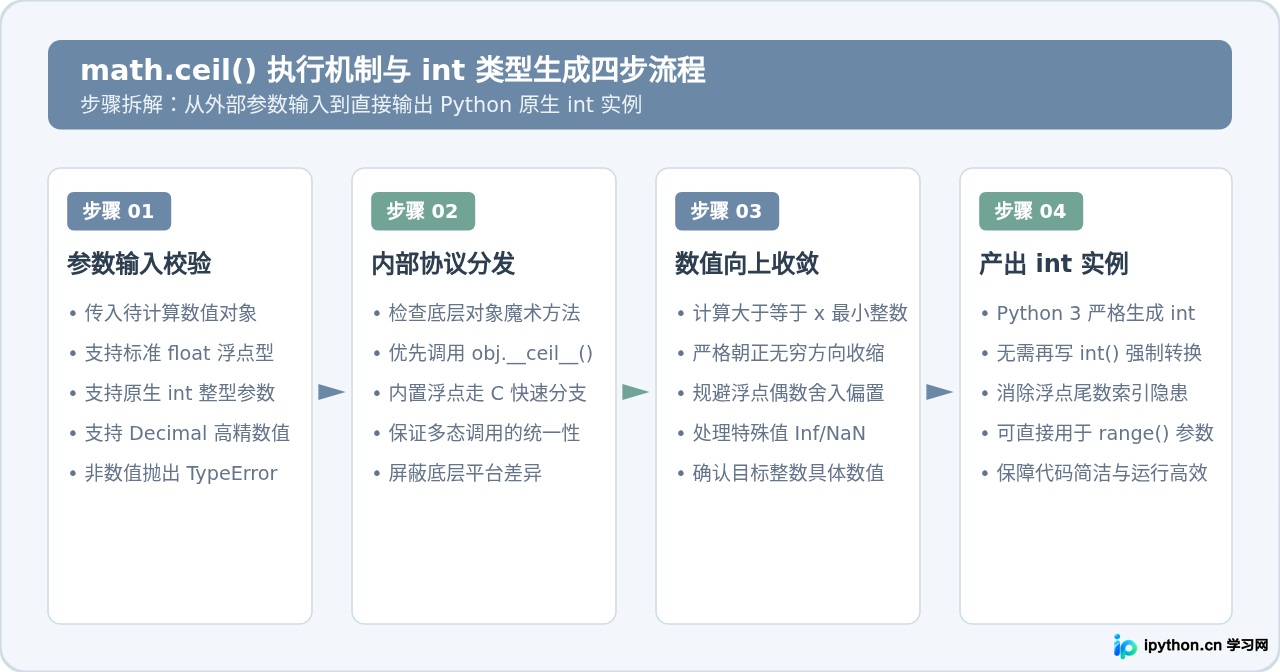Click heading 数值向上收敛
Screen dimensions: 1280x672
click(747, 264)
